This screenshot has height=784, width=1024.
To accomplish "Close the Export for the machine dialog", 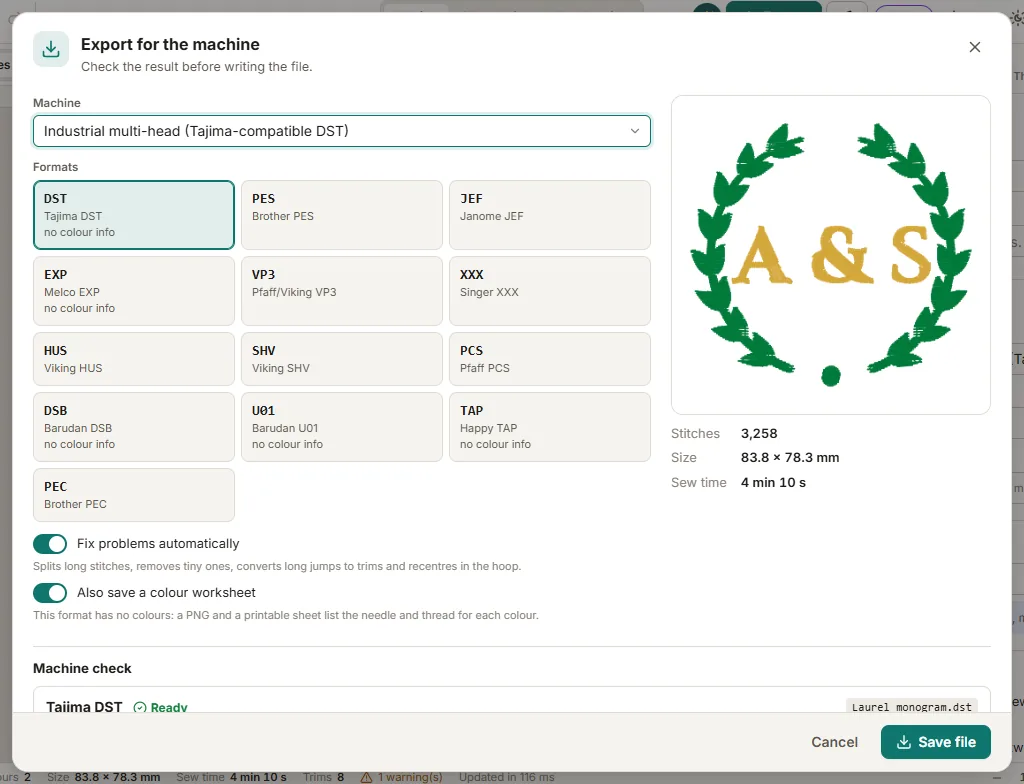I will click(x=974, y=47).
